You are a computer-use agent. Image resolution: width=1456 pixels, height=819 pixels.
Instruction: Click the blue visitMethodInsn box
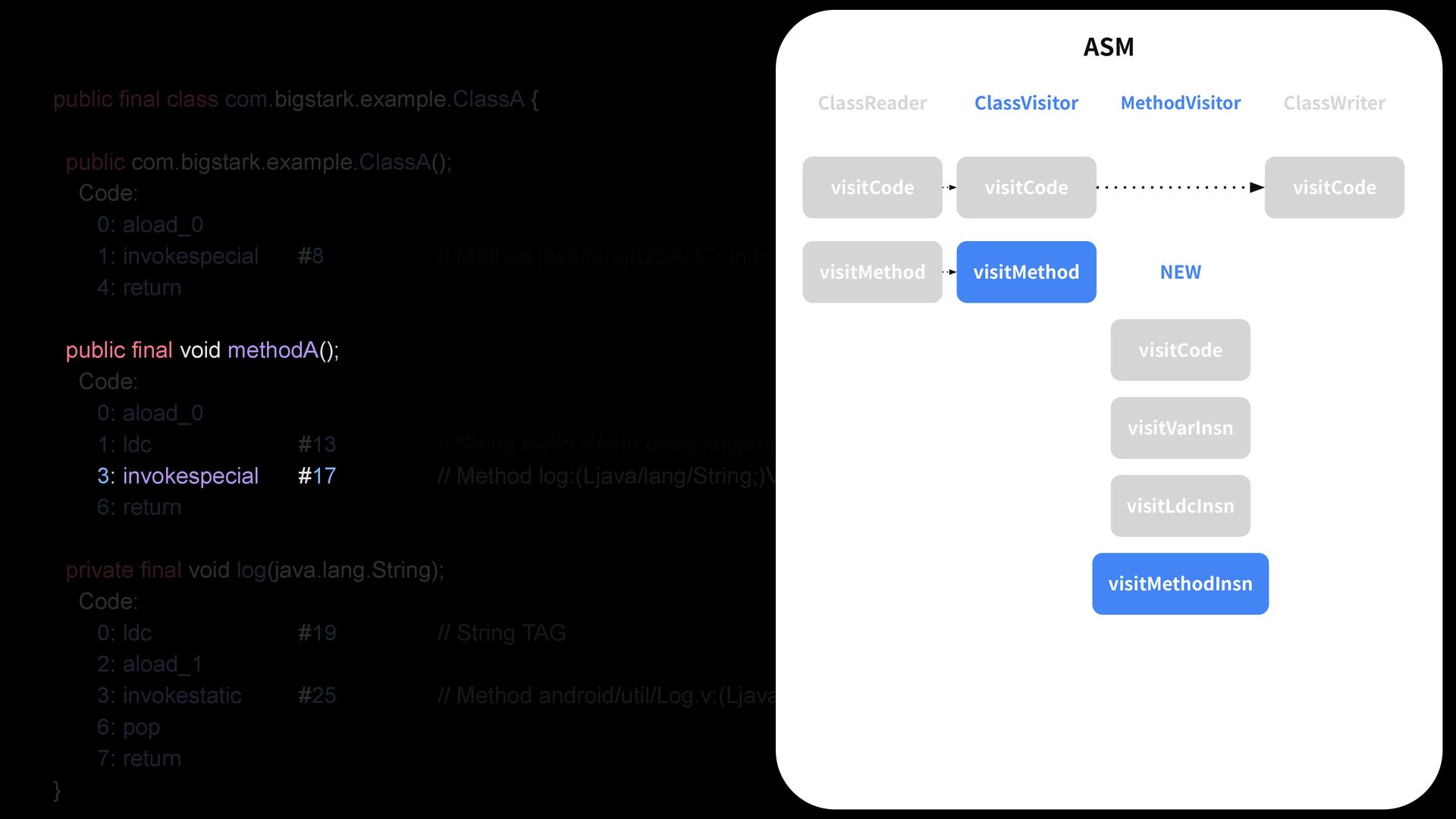tap(1180, 584)
